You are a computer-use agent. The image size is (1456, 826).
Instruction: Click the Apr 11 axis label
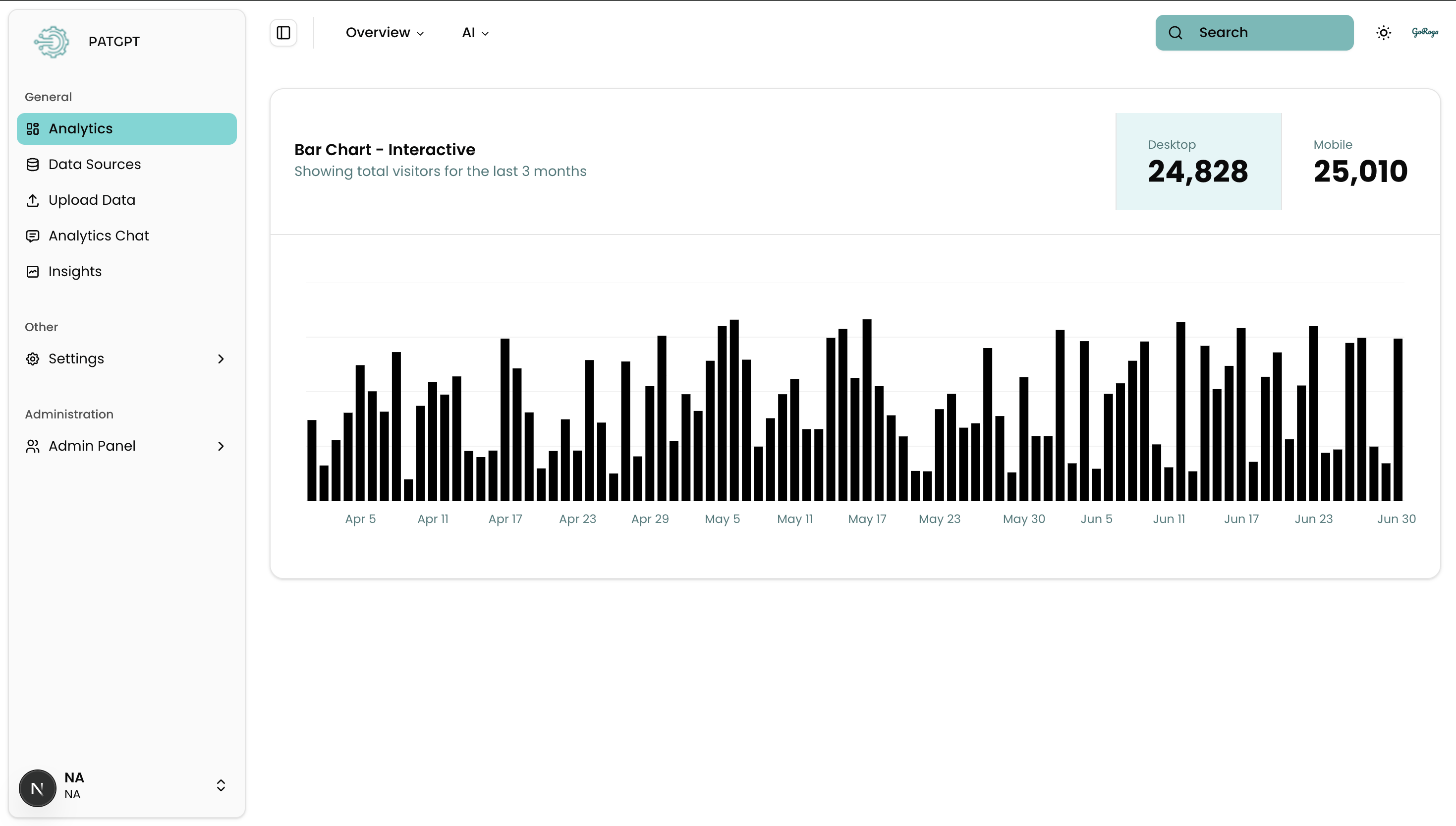(x=433, y=519)
